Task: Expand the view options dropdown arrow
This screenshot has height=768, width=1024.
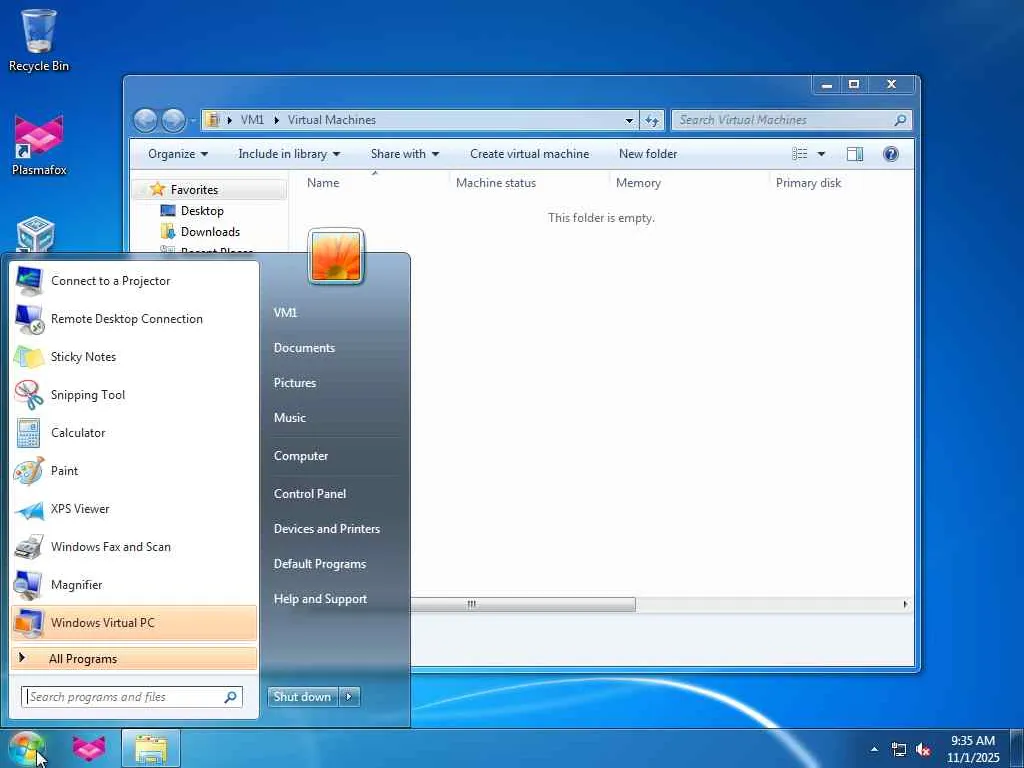Action: click(x=822, y=154)
